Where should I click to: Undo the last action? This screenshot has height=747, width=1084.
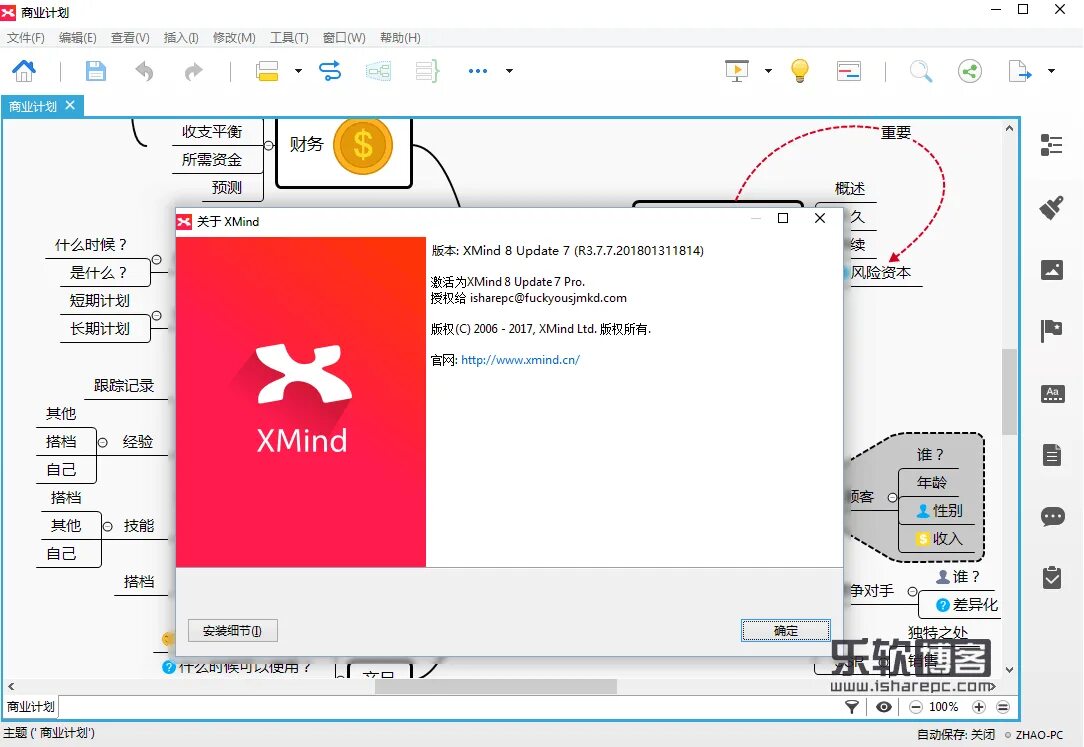[144, 70]
